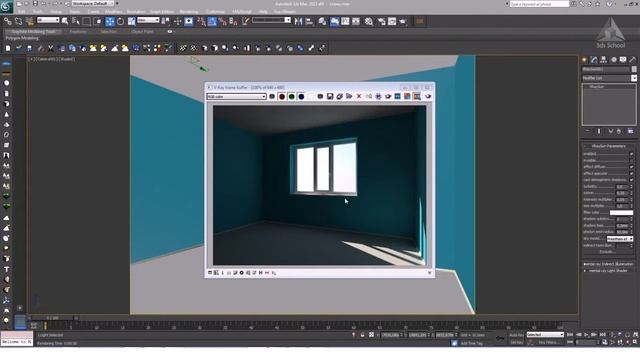The width and height of the screenshot is (640, 360).
Task: Show the green channel in V-Ray frame buffer
Action: pyautogui.click(x=291, y=96)
